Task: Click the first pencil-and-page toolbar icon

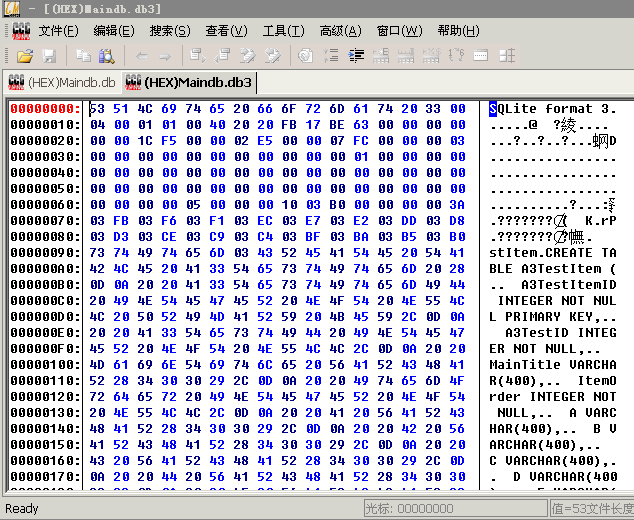Action: pyautogui.click(x=247, y=56)
